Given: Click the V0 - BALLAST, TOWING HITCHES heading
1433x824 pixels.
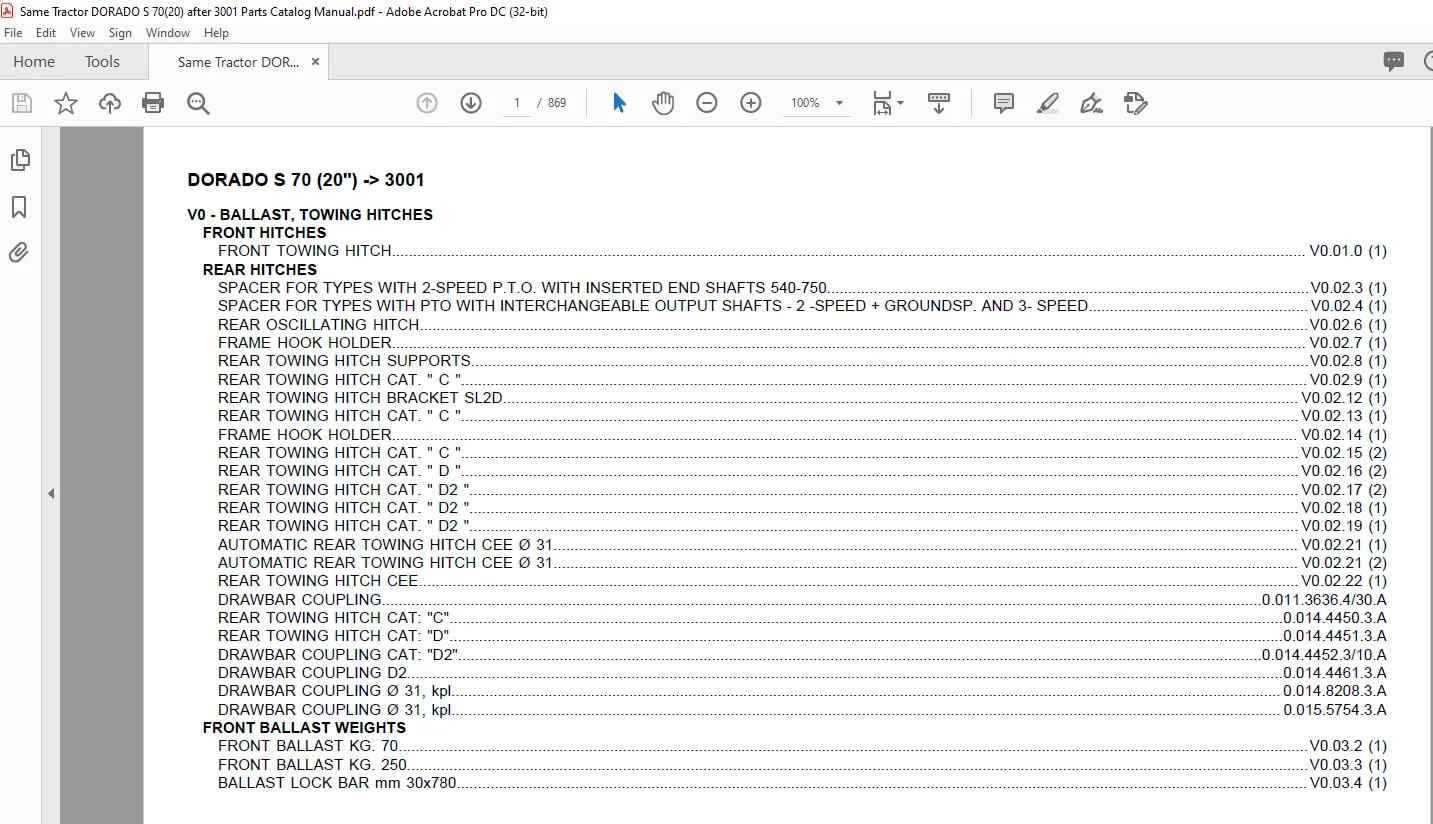Looking at the screenshot, I should 310,215.
